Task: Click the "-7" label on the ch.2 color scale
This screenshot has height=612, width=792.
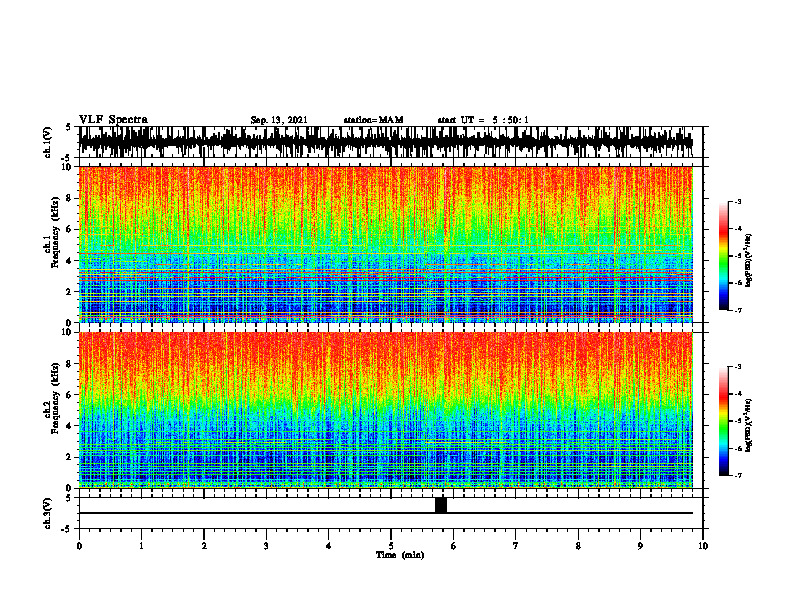Action: (x=738, y=476)
